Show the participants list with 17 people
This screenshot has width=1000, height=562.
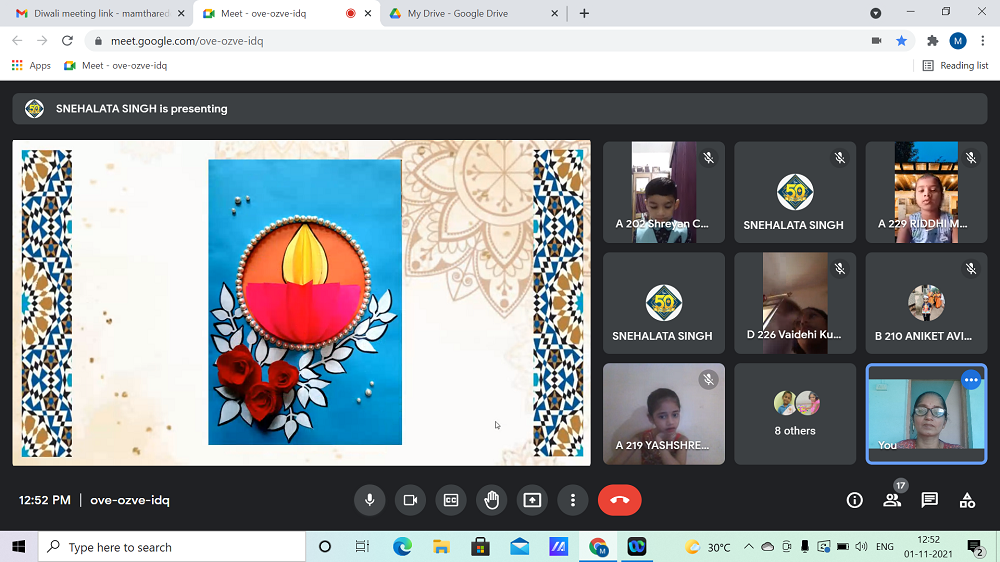pos(892,500)
